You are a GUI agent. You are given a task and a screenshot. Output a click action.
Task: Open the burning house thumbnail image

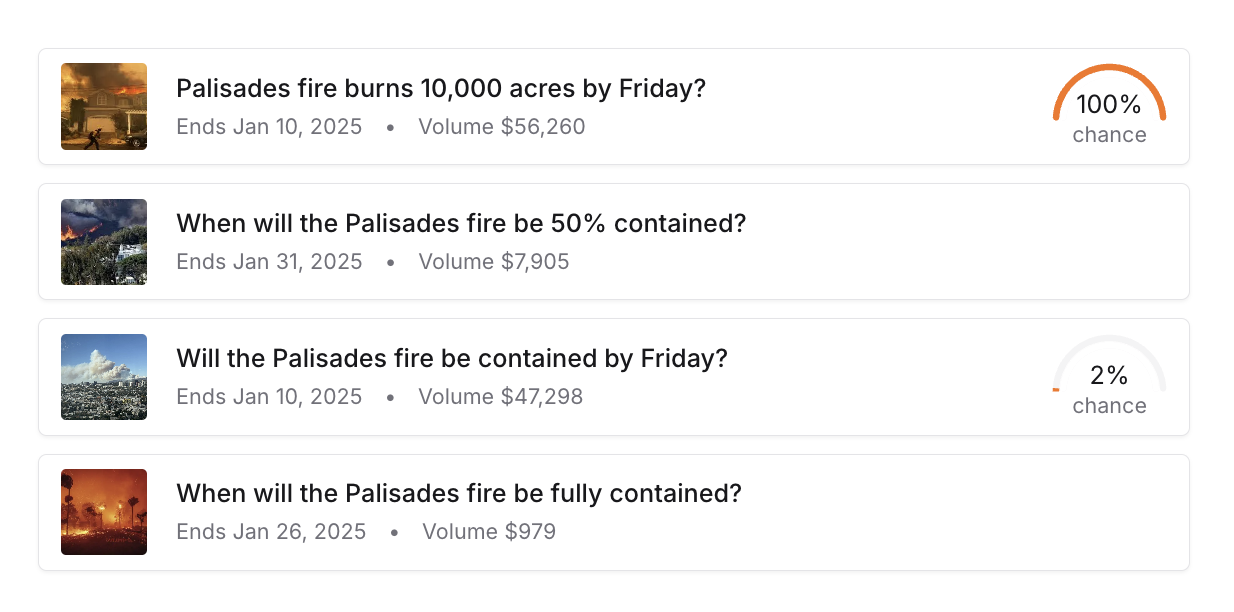coord(104,107)
